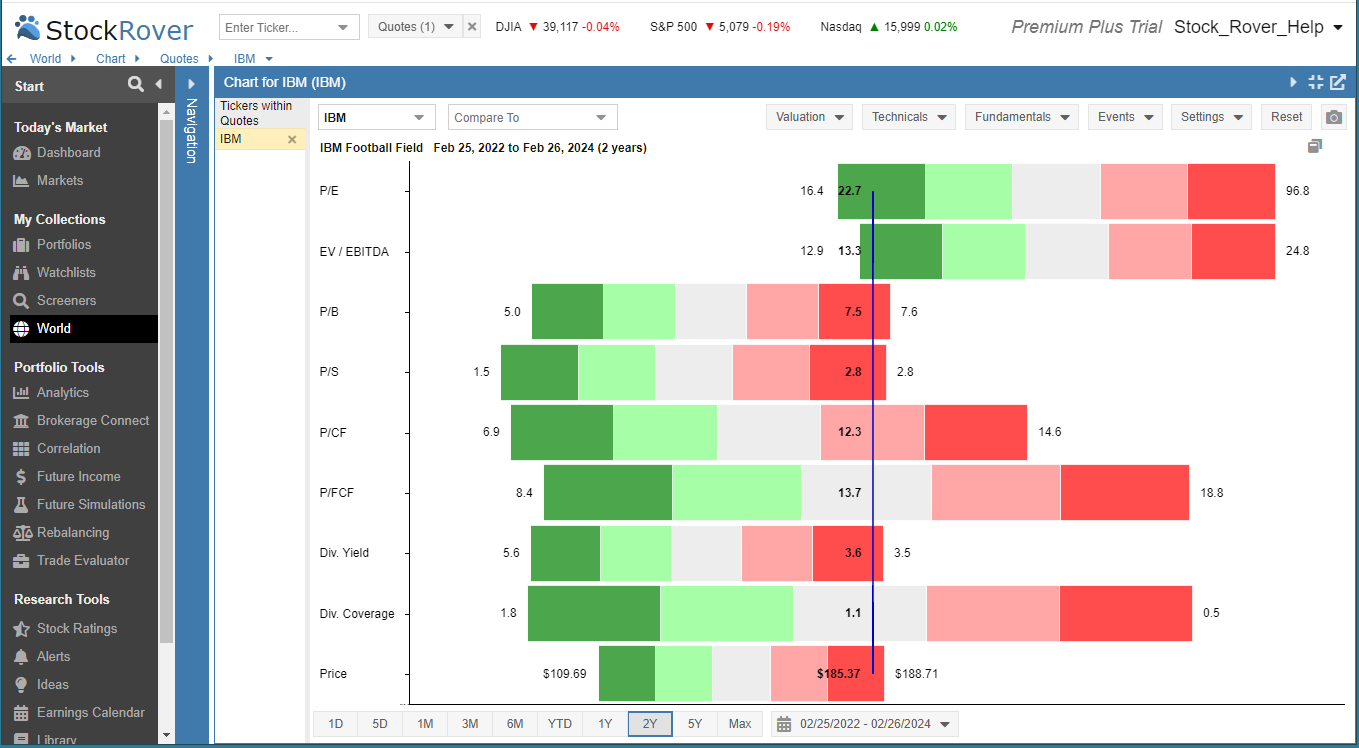Screen dimensions: 1359x748
Task: Open the chart Settings menu
Action: pyautogui.click(x=1211, y=117)
